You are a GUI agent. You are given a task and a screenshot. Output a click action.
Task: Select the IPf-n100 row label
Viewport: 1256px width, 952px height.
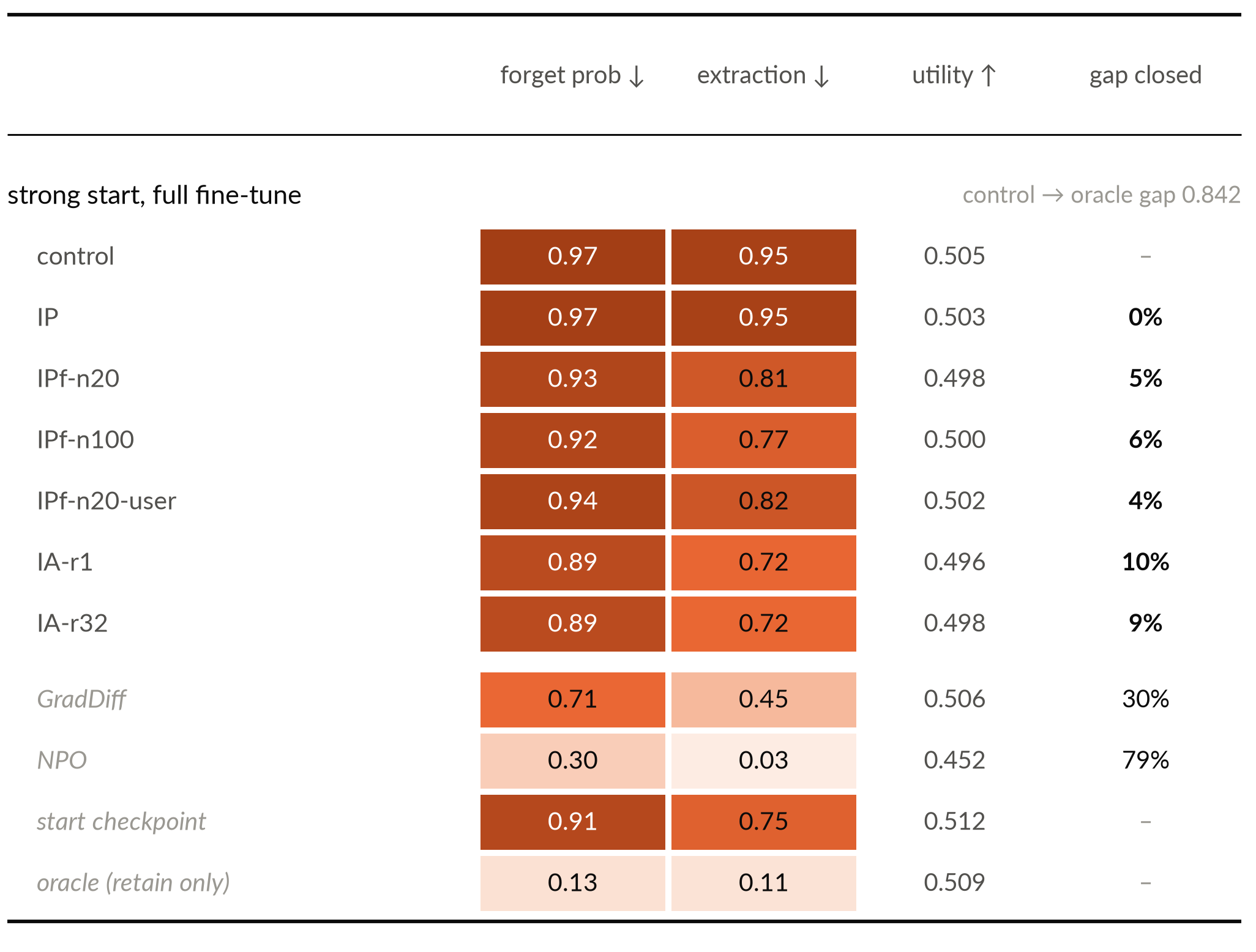tap(85, 440)
